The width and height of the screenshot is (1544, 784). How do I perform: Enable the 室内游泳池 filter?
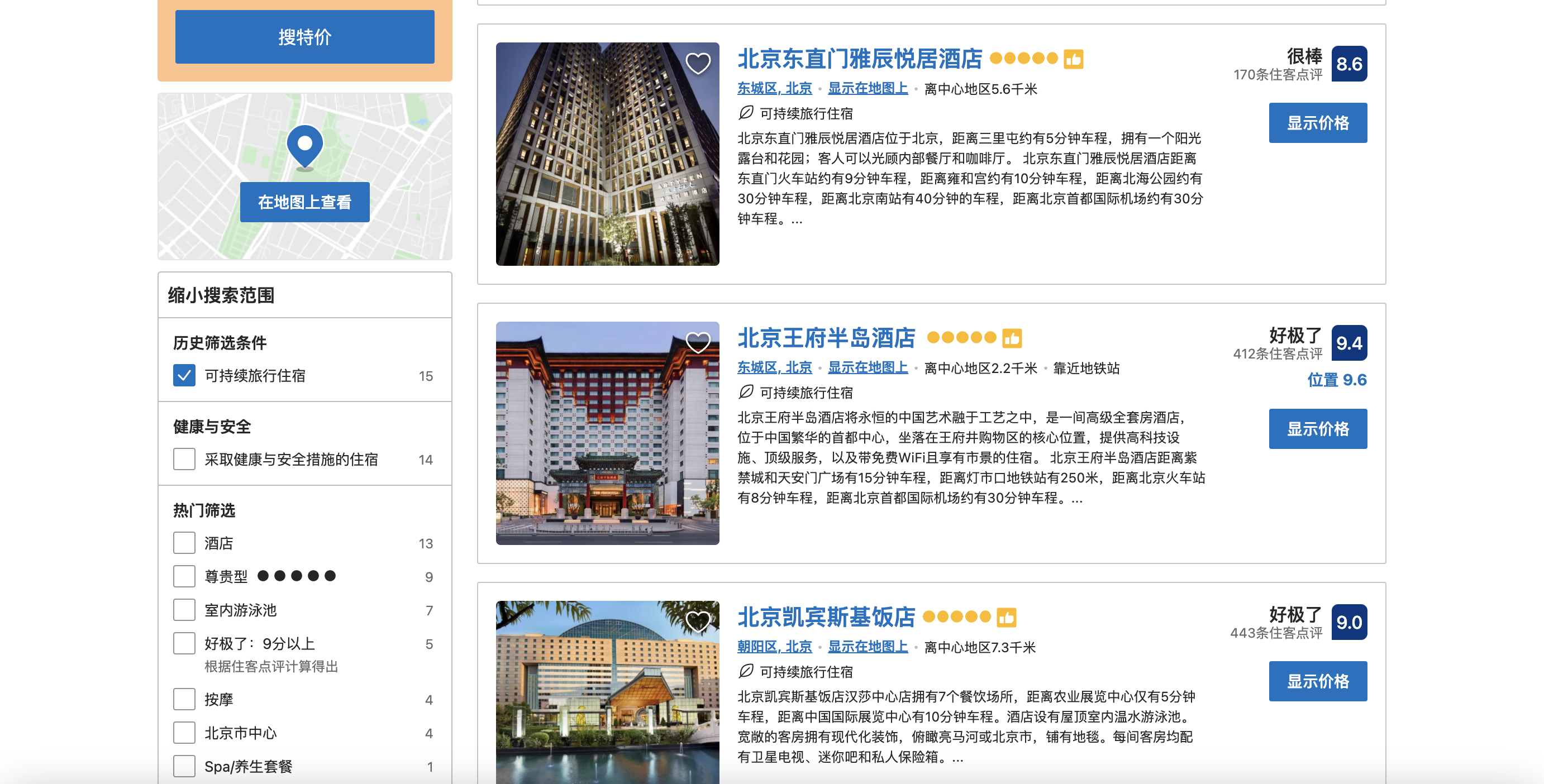(184, 610)
